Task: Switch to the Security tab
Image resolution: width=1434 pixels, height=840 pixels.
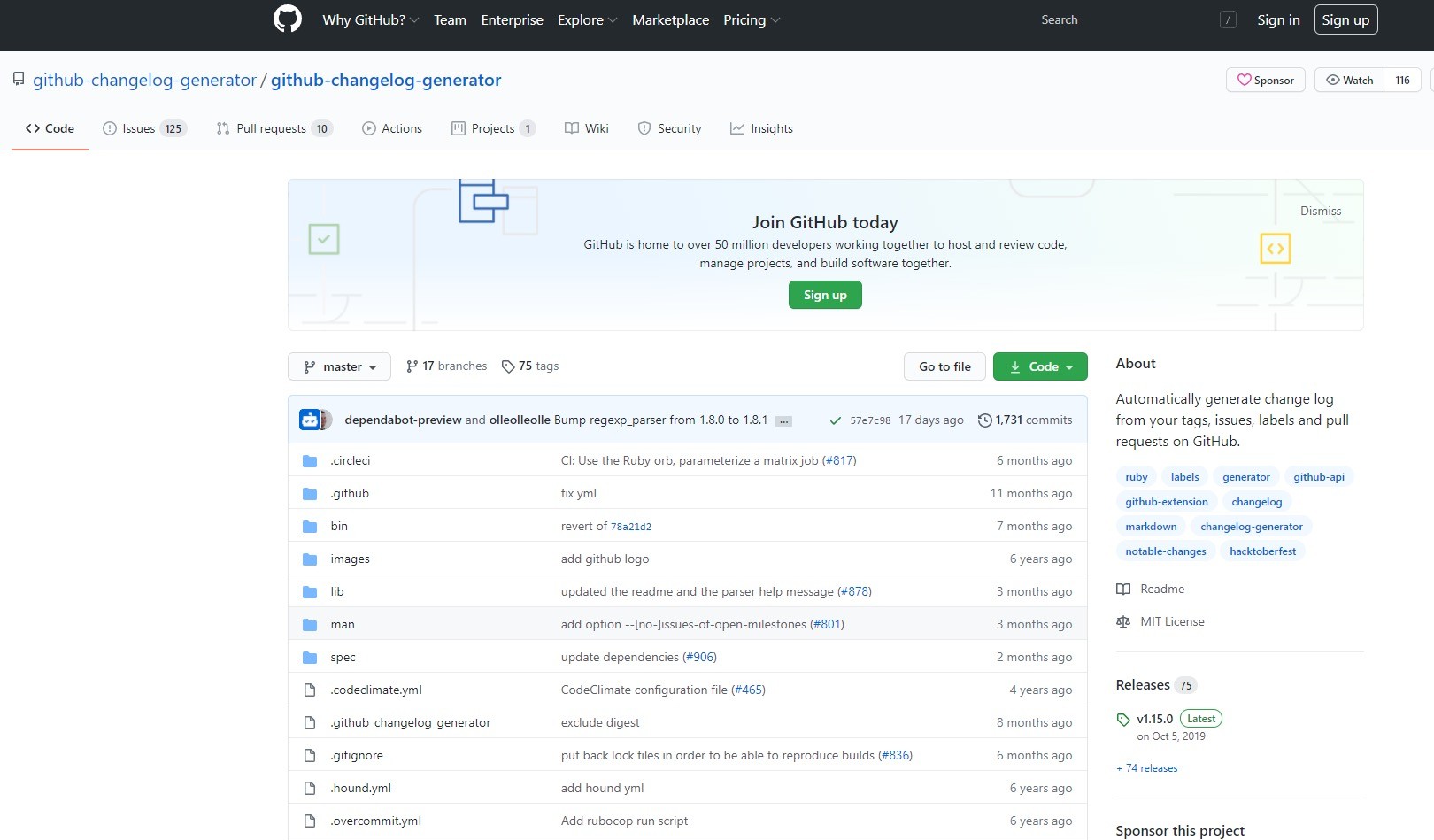Action: coord(669,128)
